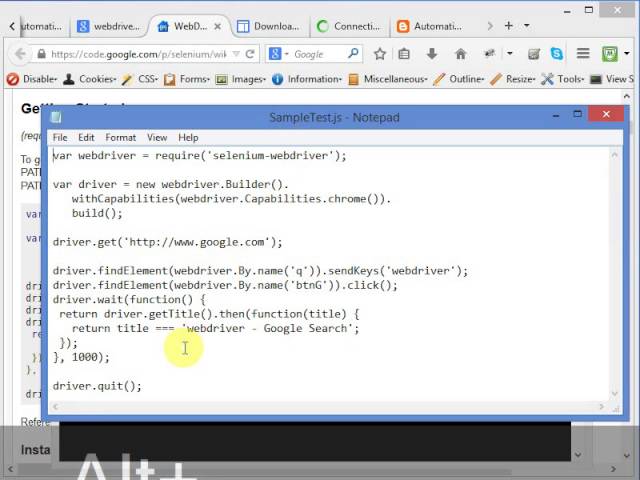Open the Outline developer toolbar menu
This screenshot has width=640, height=480.
459,79
